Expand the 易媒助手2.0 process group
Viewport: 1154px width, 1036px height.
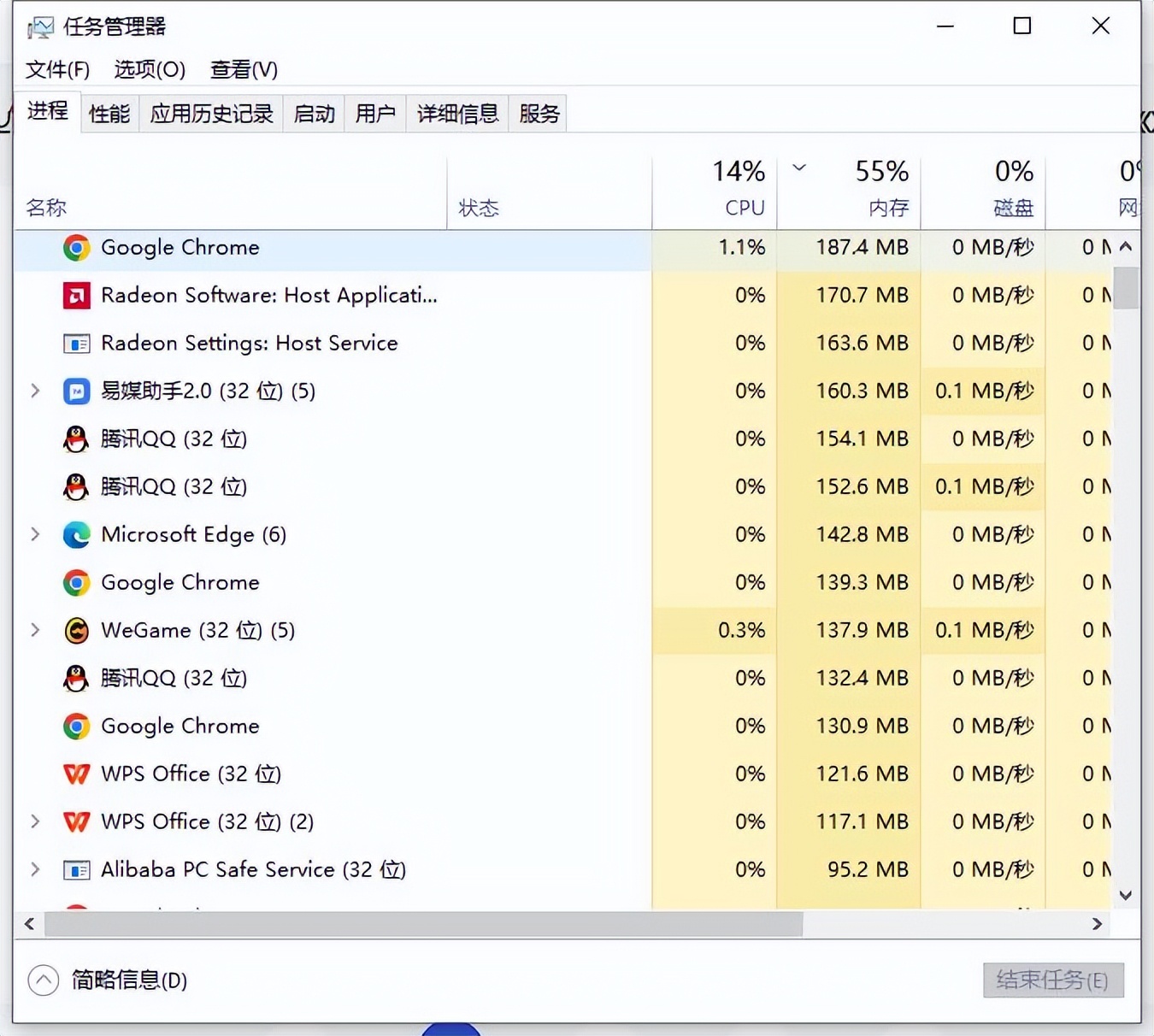(x=35, y=391)
